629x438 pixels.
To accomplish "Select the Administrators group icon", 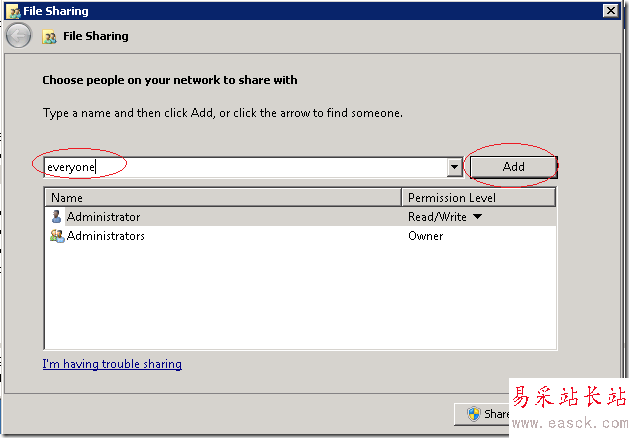I will click(x=57, y=236).
